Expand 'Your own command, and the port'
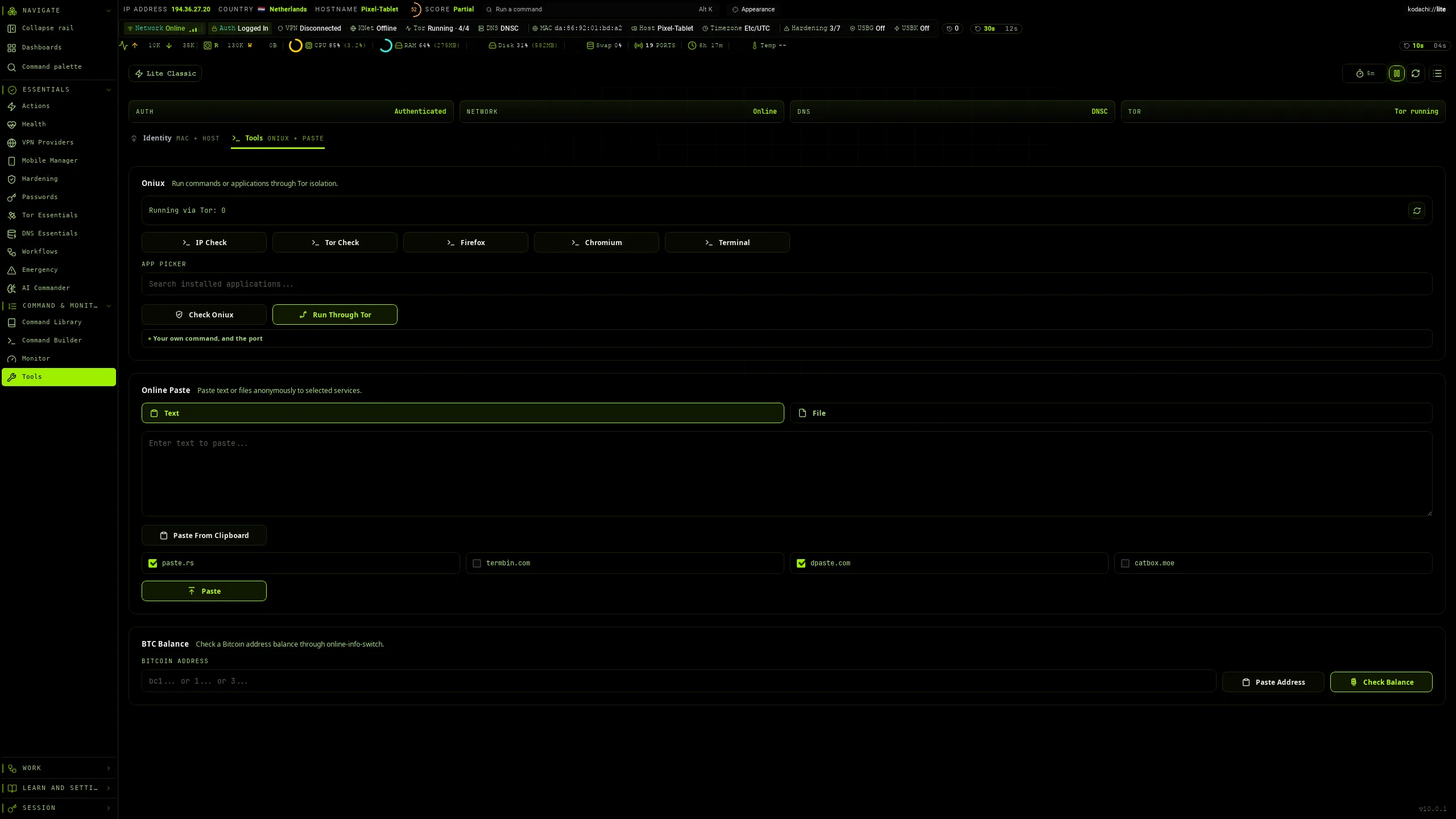The width and height of the screenshot is (1456, 819). pyautogui.click(x=787, y=338)
